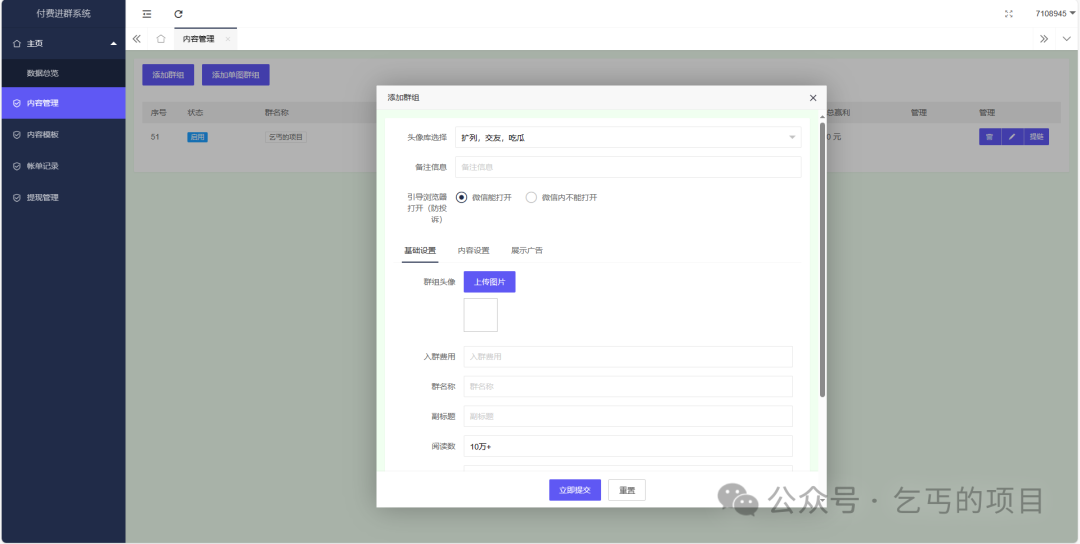Click the 群名称 column header
Viewport: 1080px width, 544px height.
pyautogui.click(x=276, y=112)
